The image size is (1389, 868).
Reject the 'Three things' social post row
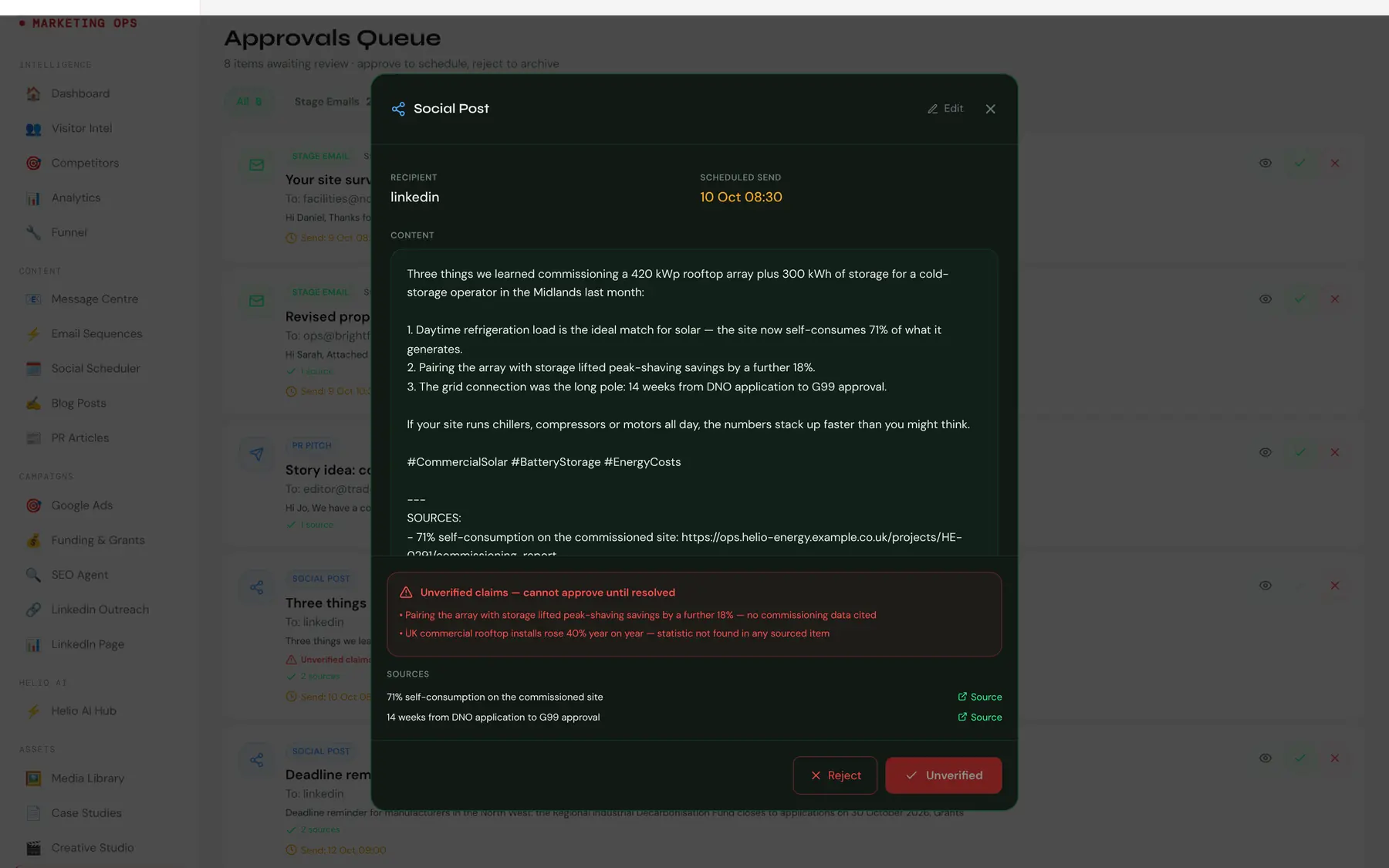coord(1335,586)
